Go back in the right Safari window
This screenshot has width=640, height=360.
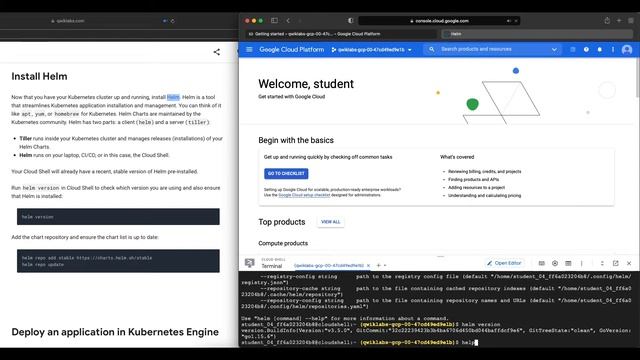click(288, 20)
